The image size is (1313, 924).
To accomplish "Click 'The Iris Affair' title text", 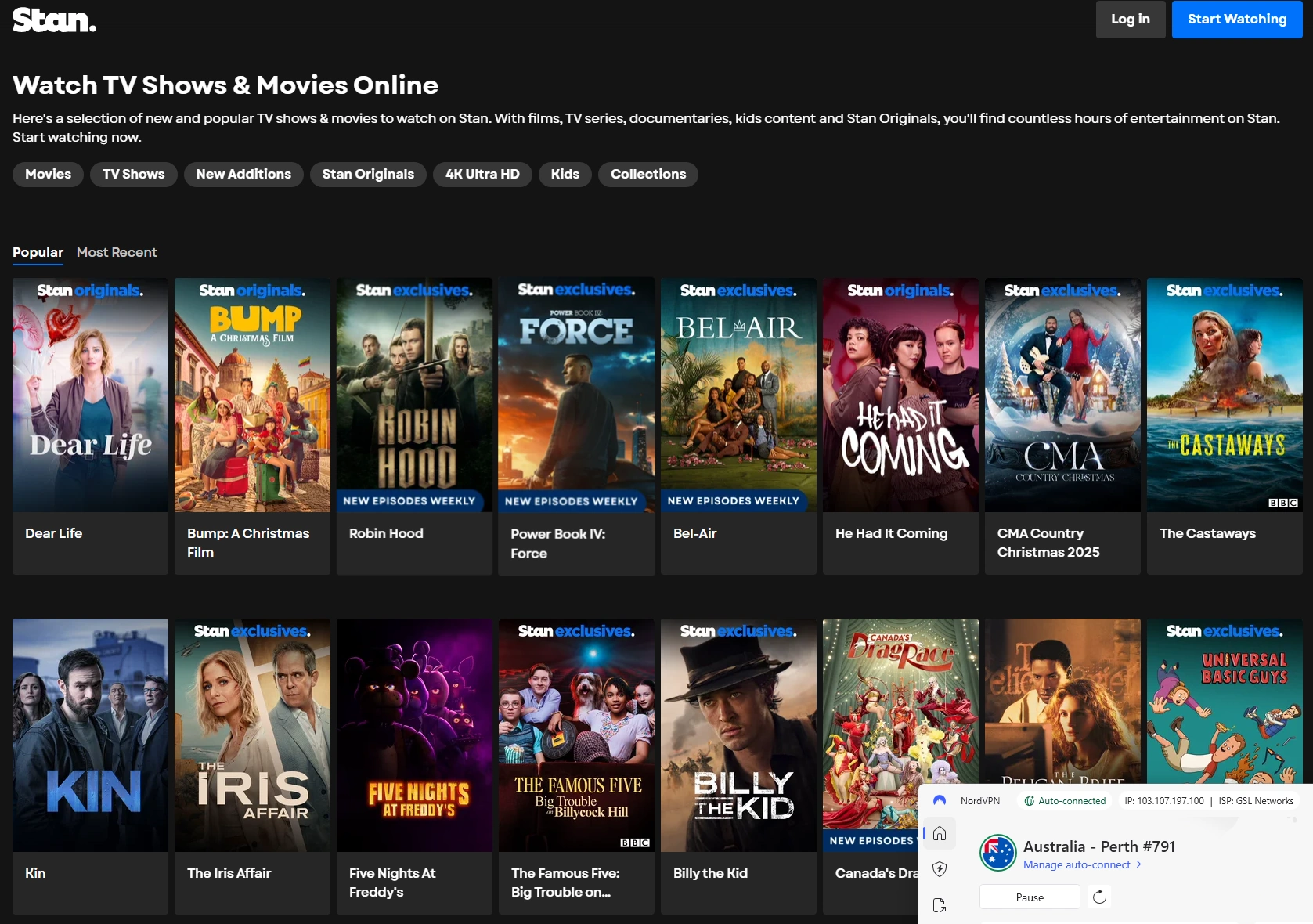I will [229, 873].
